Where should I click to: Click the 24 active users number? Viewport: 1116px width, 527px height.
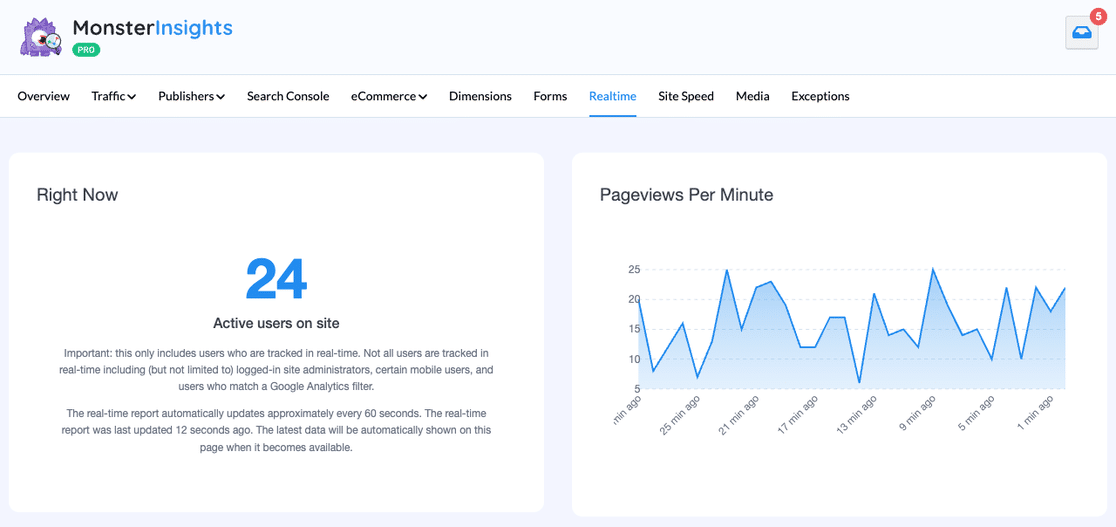pos(276,280)
